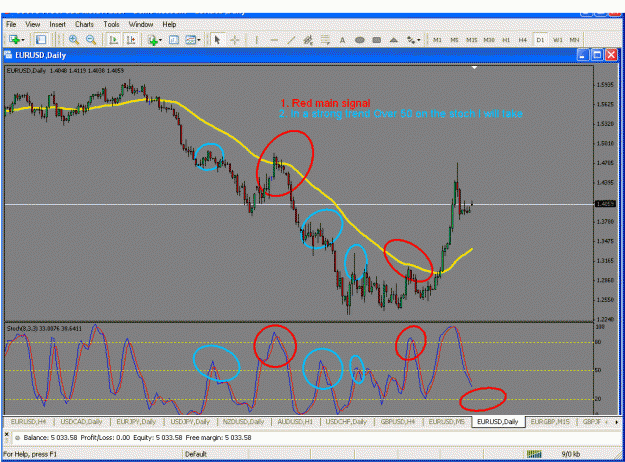Select the rectangle label tool
This screenshot has height=462, width=625.
coord(376,40)
